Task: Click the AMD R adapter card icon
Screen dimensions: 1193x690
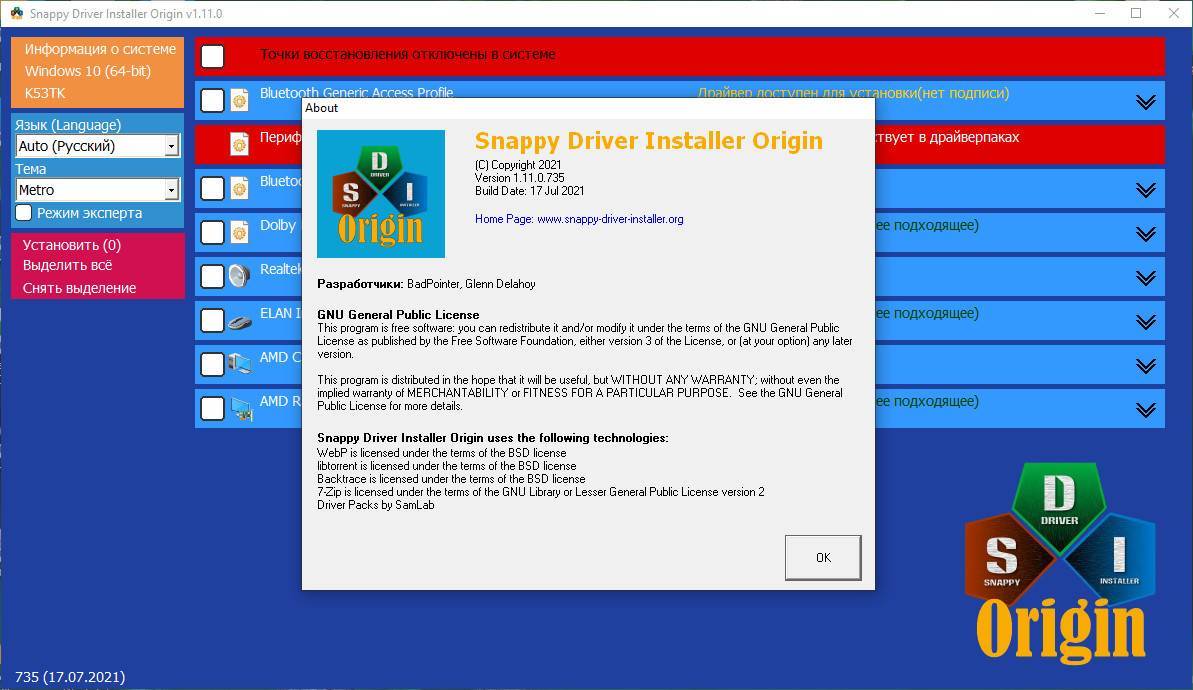Action: point(239,408)
